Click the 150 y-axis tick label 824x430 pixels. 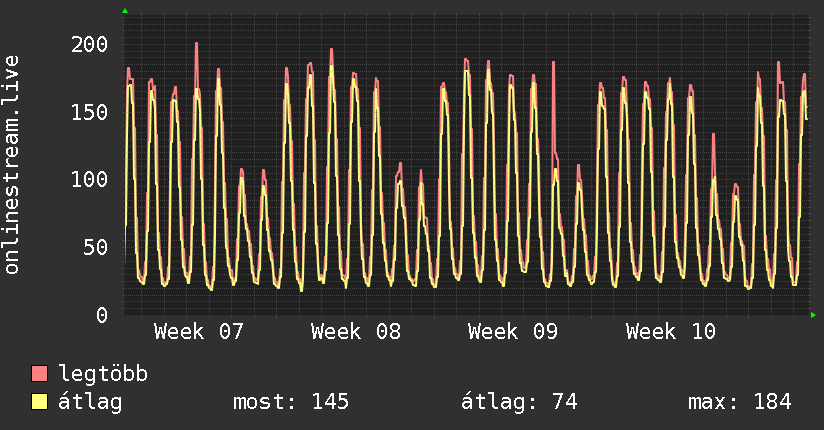tap(89, 112)
